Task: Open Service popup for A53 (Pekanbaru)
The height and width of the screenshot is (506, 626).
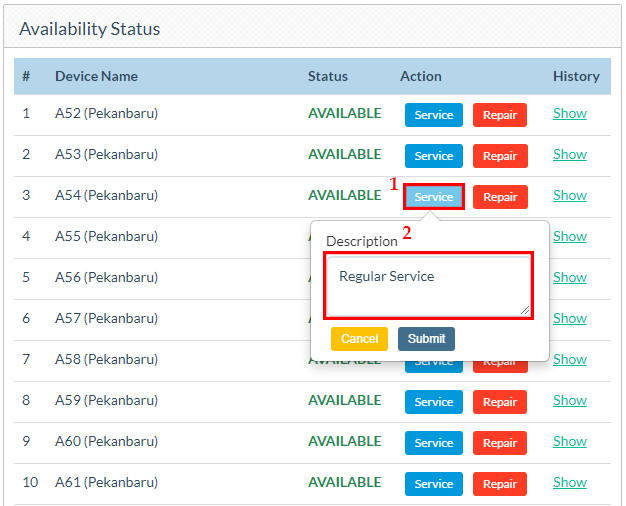Action: click(x=433, y=156)
